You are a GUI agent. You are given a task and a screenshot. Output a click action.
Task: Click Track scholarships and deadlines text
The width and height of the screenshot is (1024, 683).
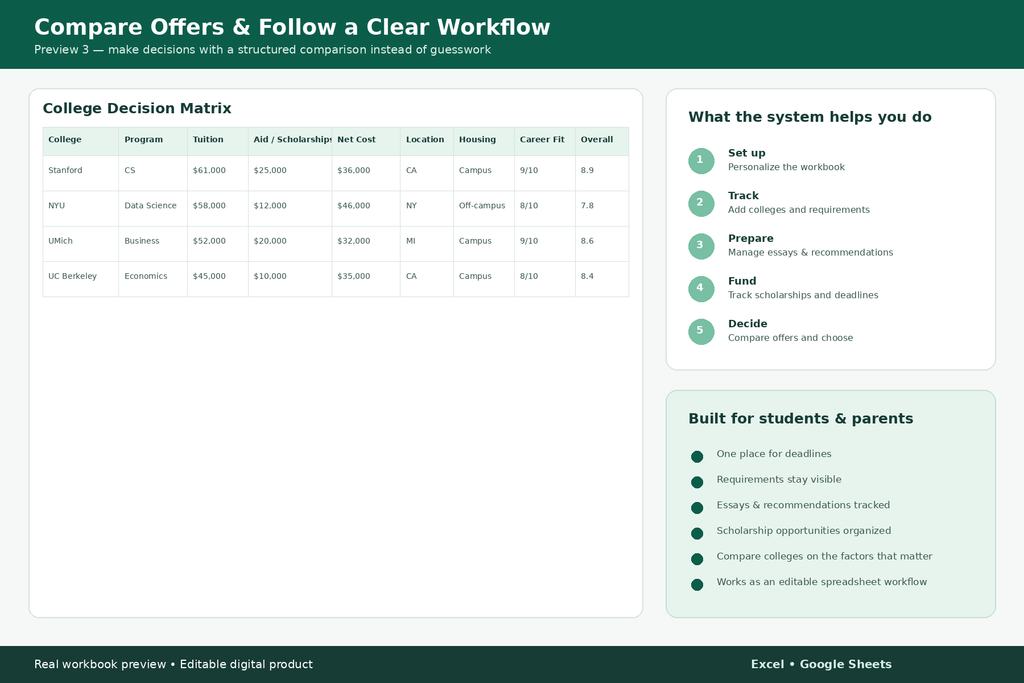(x=803, y=295)
